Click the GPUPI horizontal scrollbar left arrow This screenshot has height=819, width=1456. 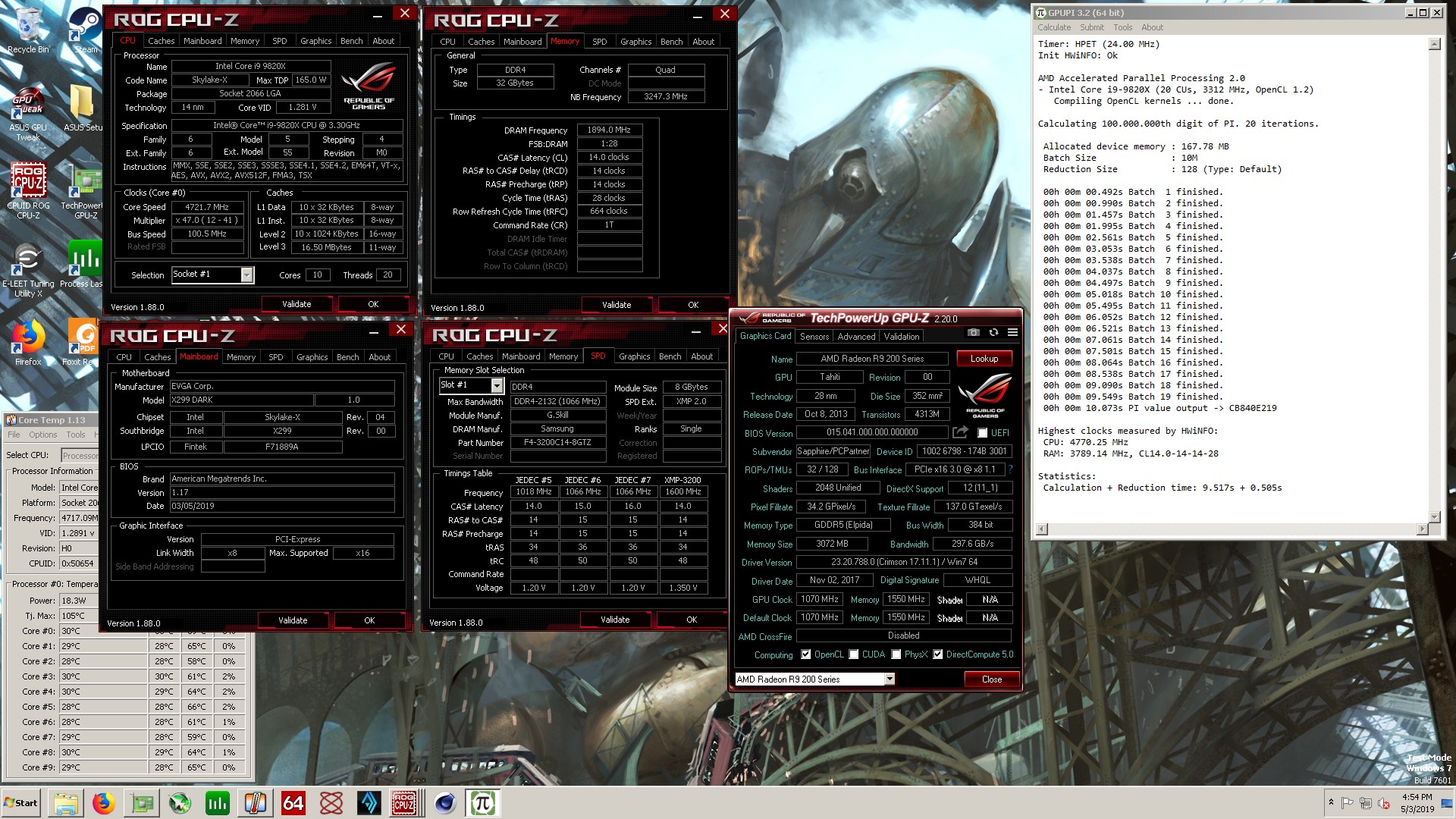click(x=1042, y=529)
